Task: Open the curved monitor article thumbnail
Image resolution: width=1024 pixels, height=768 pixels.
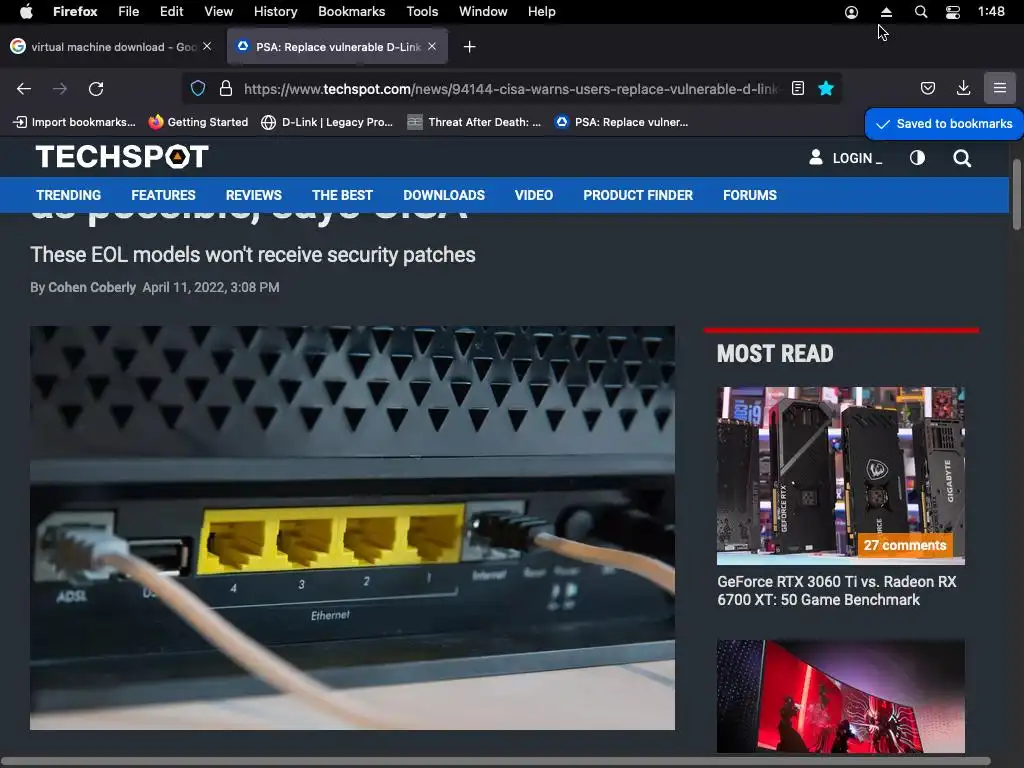Action: tap(840, 696)
